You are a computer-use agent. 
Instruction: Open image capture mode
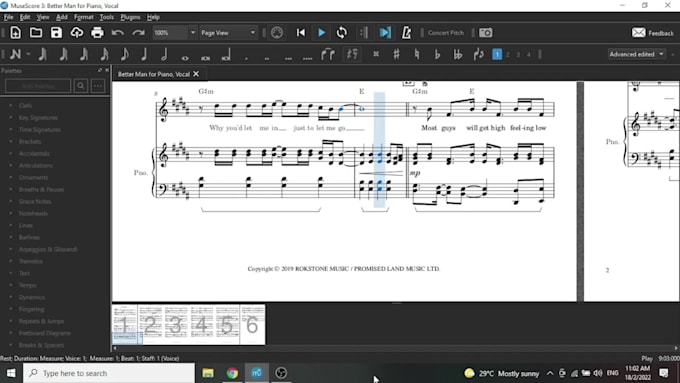pyautogui.click(x=486, y=33)
